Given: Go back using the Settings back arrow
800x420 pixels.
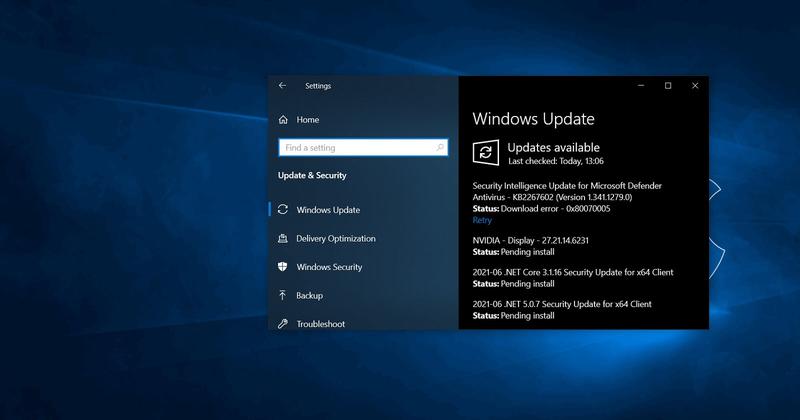Looking at the screenshot, I should [282, 86].
